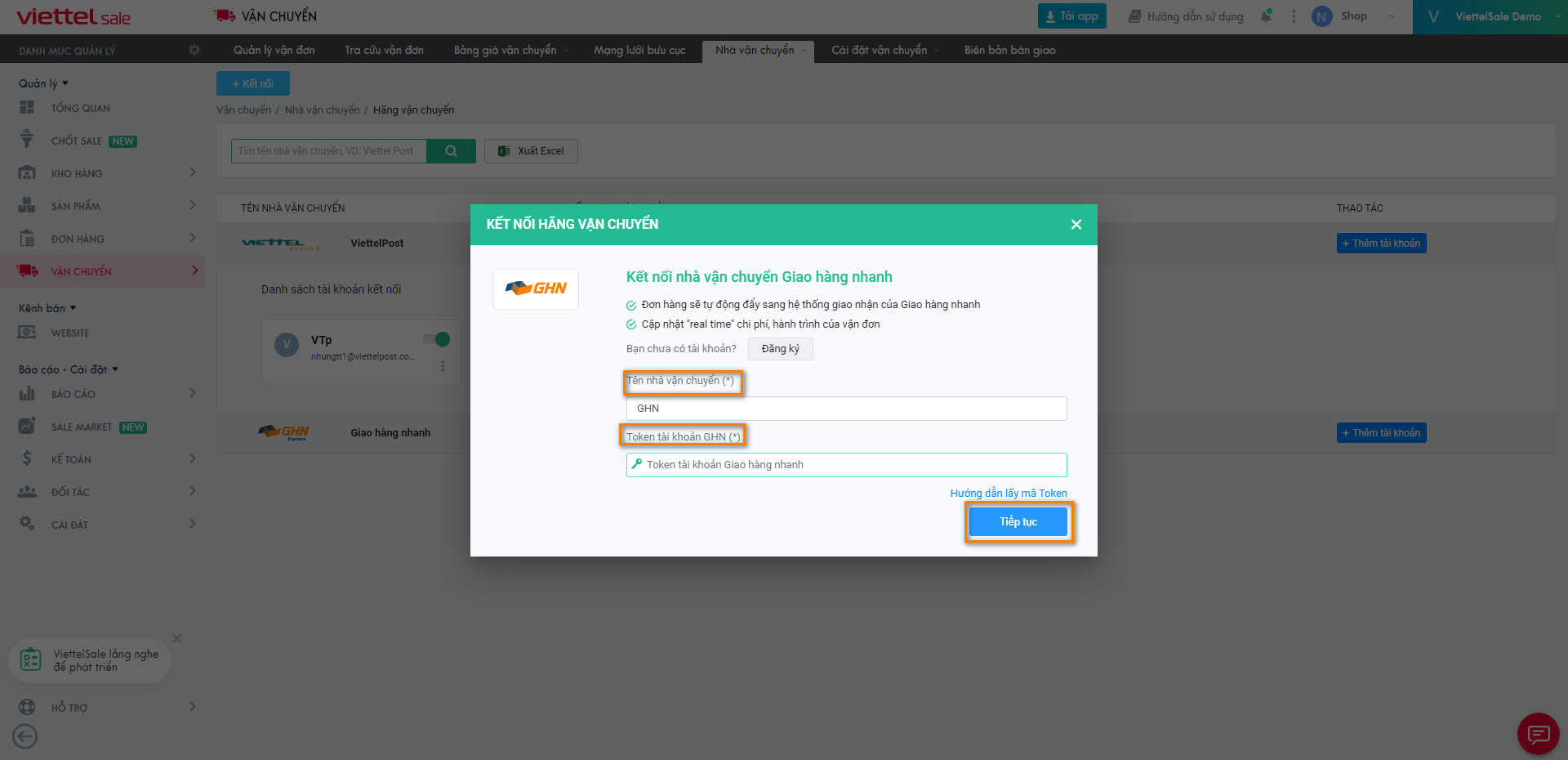Click Thêm tài khoản for ViettelPost
1568x760 pixels.
[x=1381, y=243]
